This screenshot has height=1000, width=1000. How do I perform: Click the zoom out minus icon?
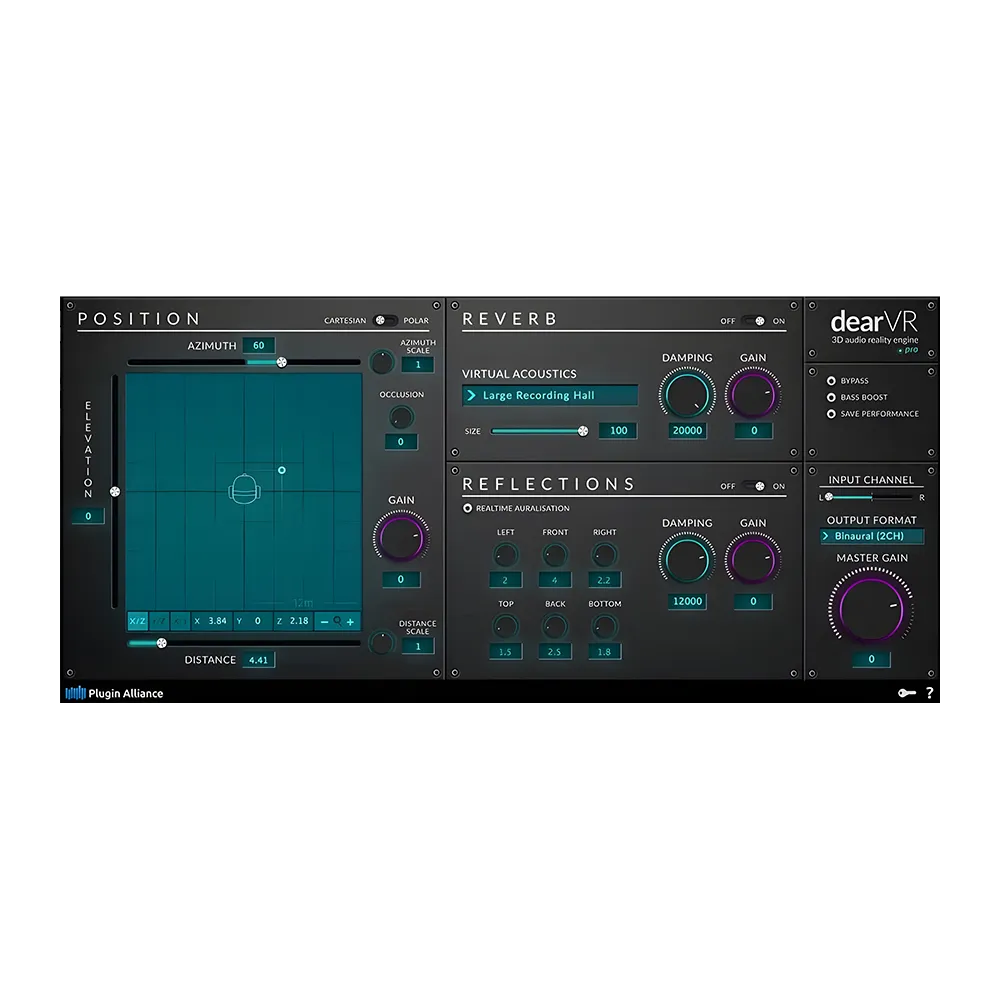point(325,622)
